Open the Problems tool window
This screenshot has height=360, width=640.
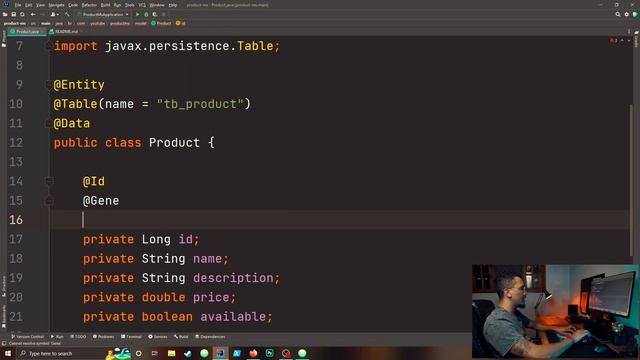point(104,337)
